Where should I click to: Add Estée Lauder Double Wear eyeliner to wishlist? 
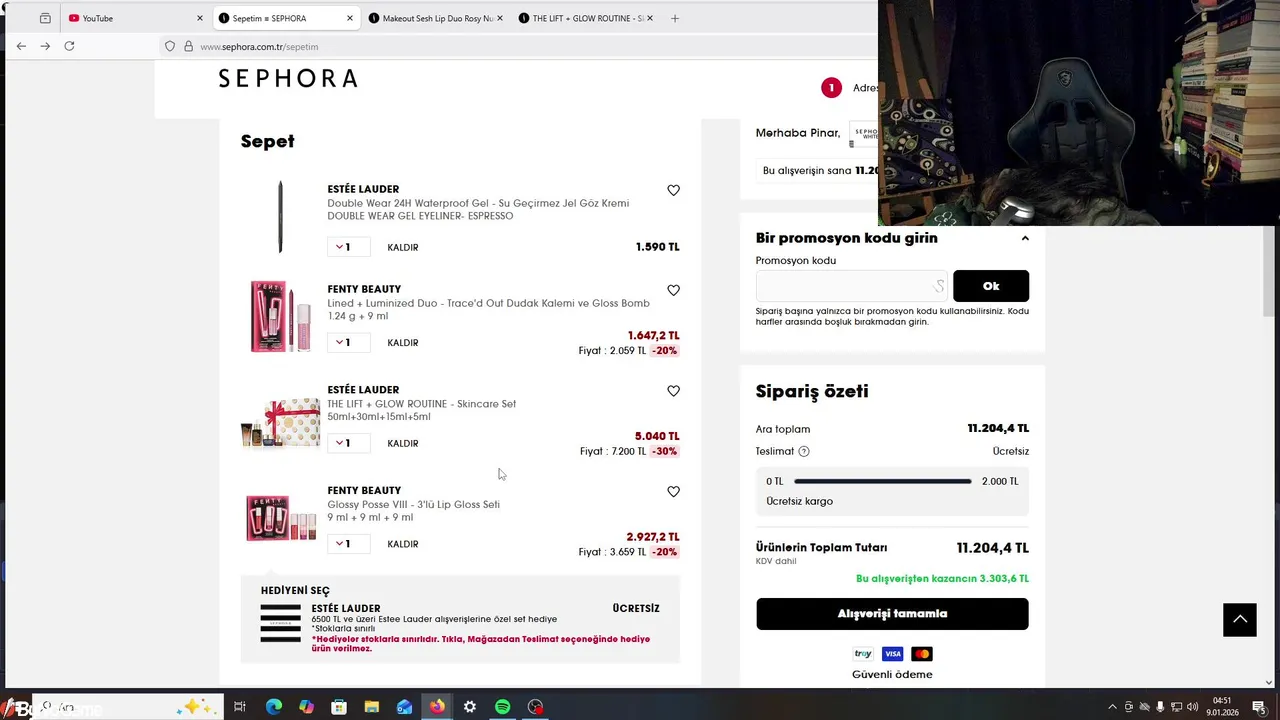click(673, 190)
